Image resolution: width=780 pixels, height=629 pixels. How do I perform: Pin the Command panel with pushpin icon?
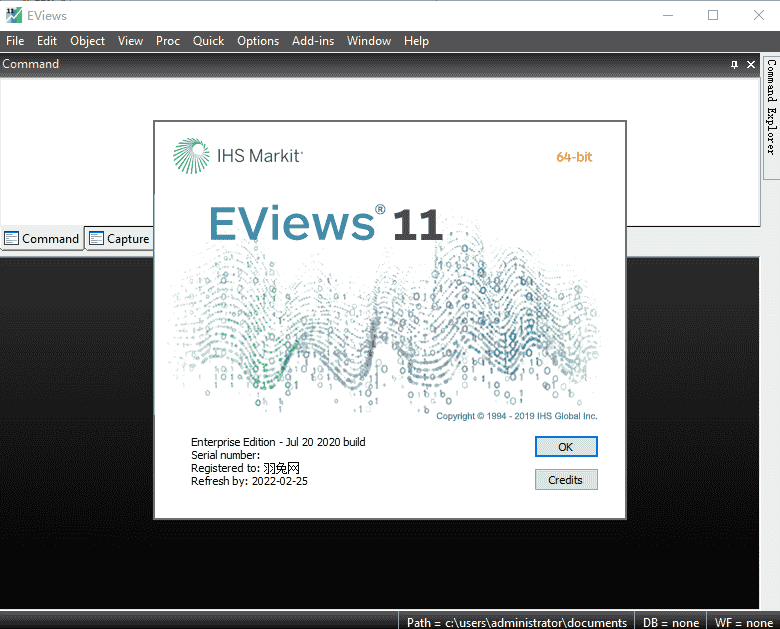(735, 64)
